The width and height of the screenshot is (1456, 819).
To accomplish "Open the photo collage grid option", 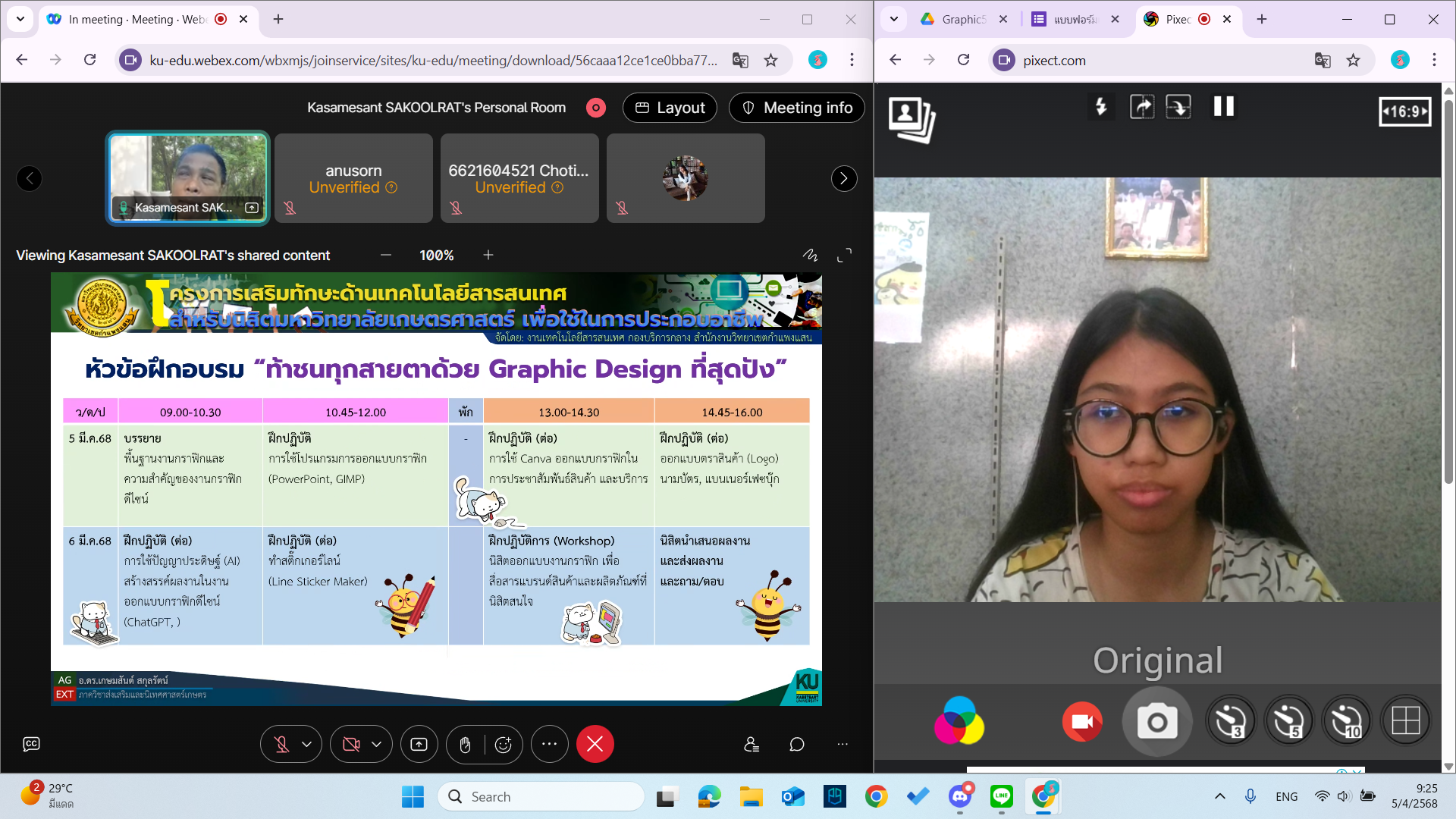I will tap(1405, 721).
